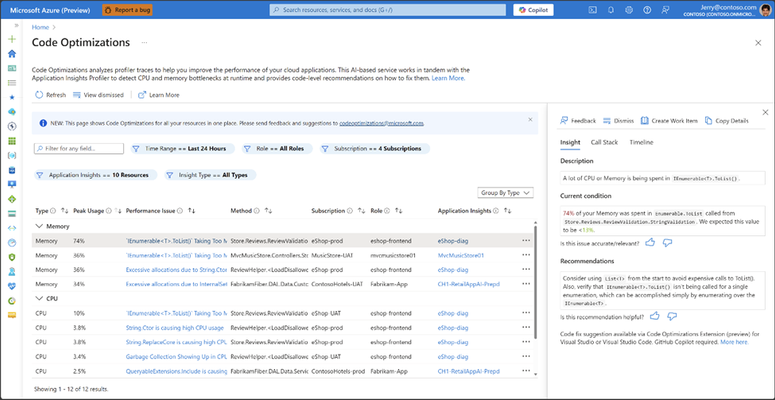Switch to the Timeline tab
This screenshot has height=400, width=775.
tap(641, 142)
